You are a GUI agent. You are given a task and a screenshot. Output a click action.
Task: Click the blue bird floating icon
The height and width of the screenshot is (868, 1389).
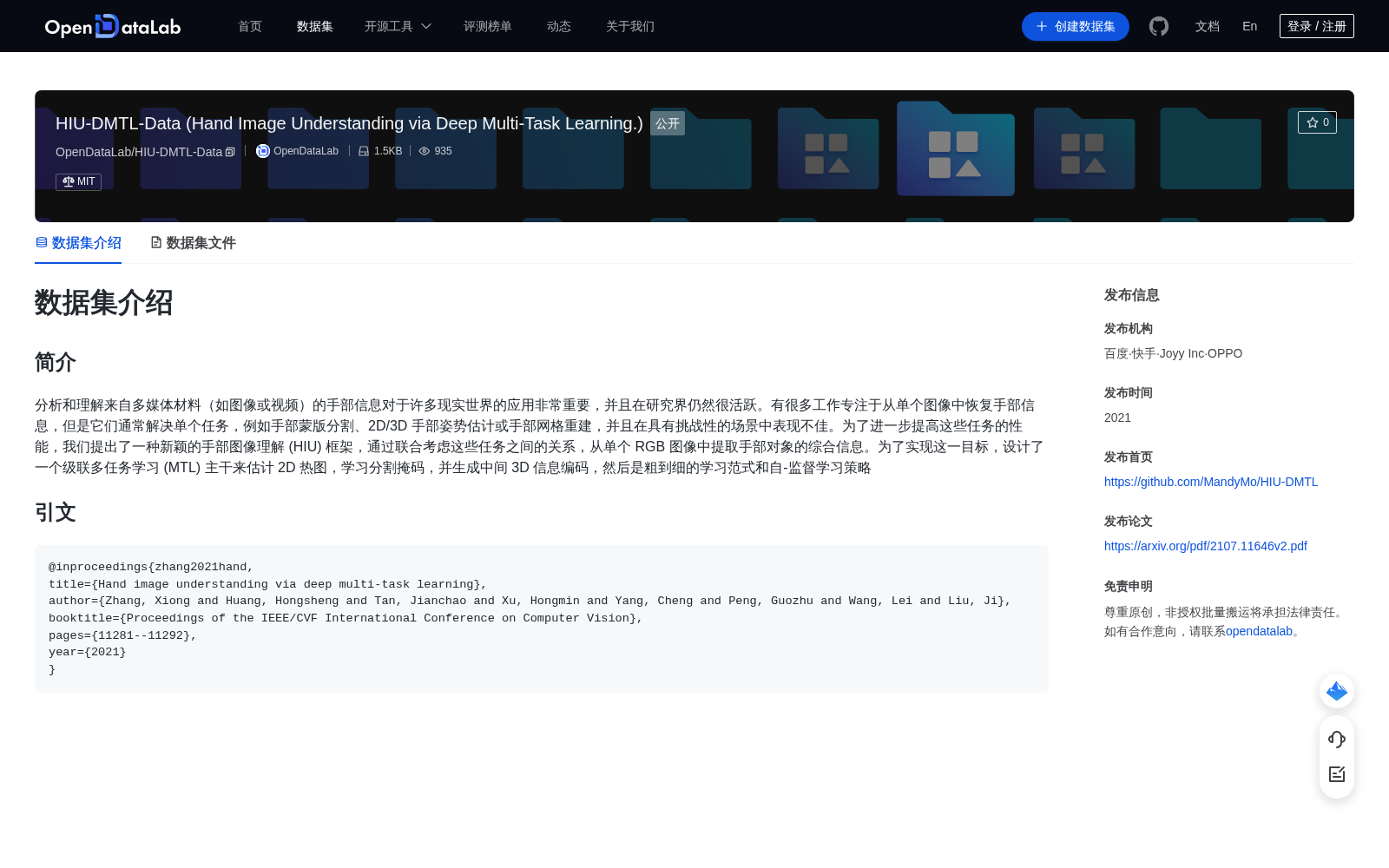[x=1337, y=691]
